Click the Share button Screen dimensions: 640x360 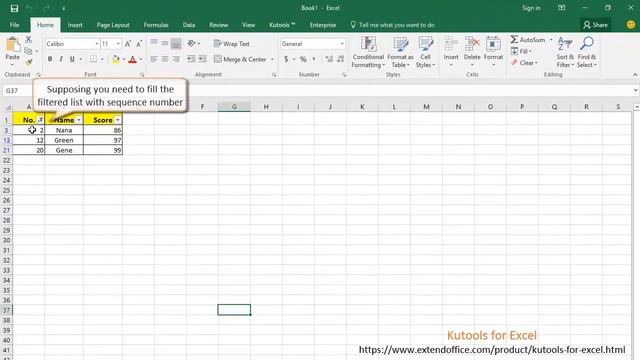click(596, 25)
